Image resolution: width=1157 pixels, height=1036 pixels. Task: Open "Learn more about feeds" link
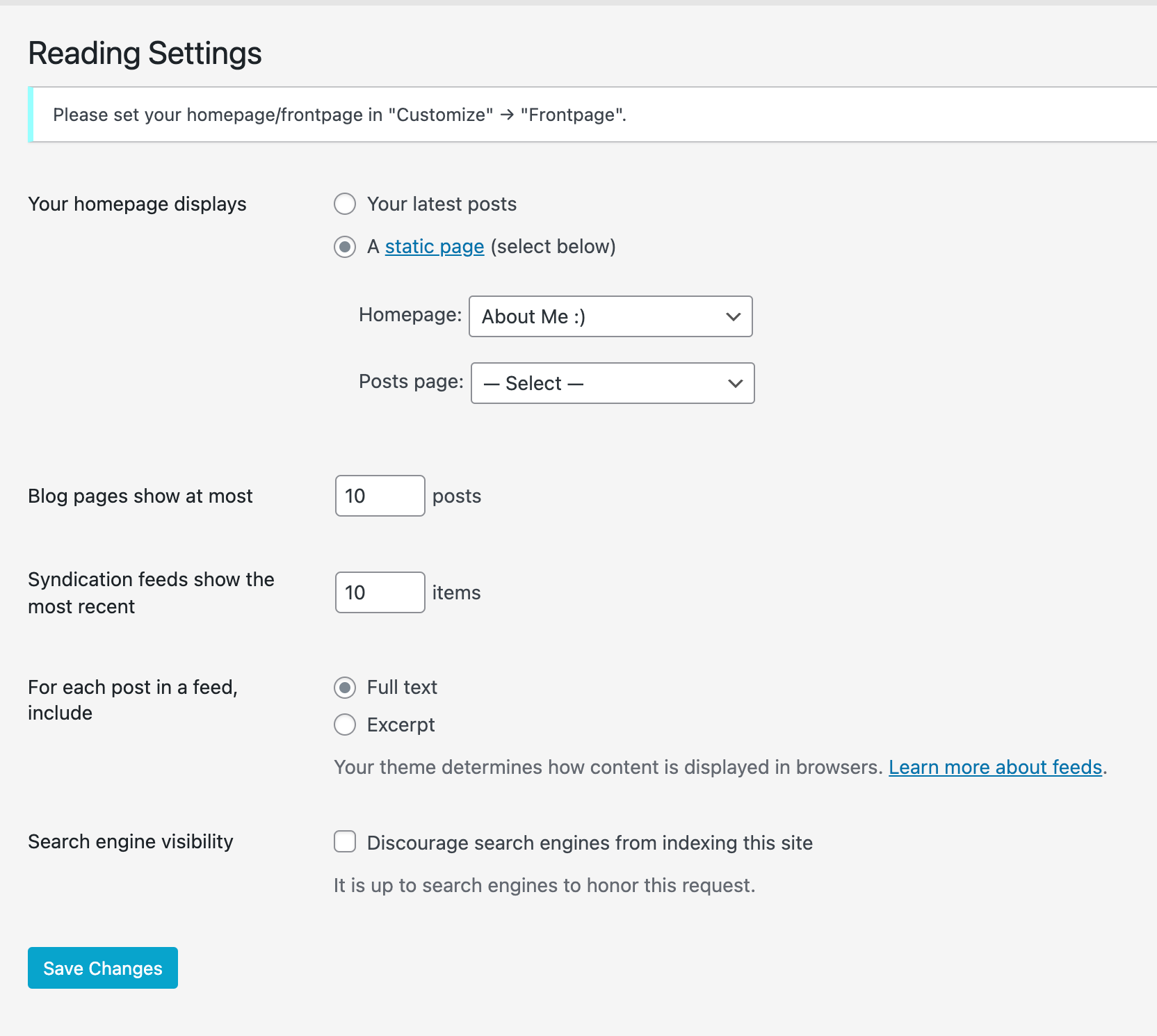(x=995, y=767)
